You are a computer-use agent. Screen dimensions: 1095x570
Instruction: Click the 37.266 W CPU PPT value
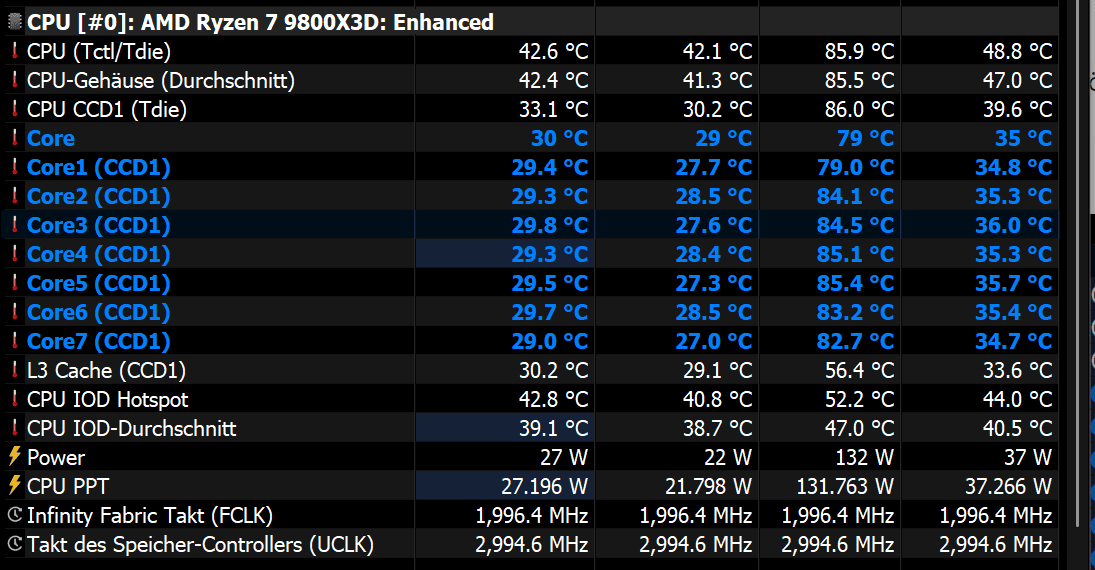pos(1008,486)
